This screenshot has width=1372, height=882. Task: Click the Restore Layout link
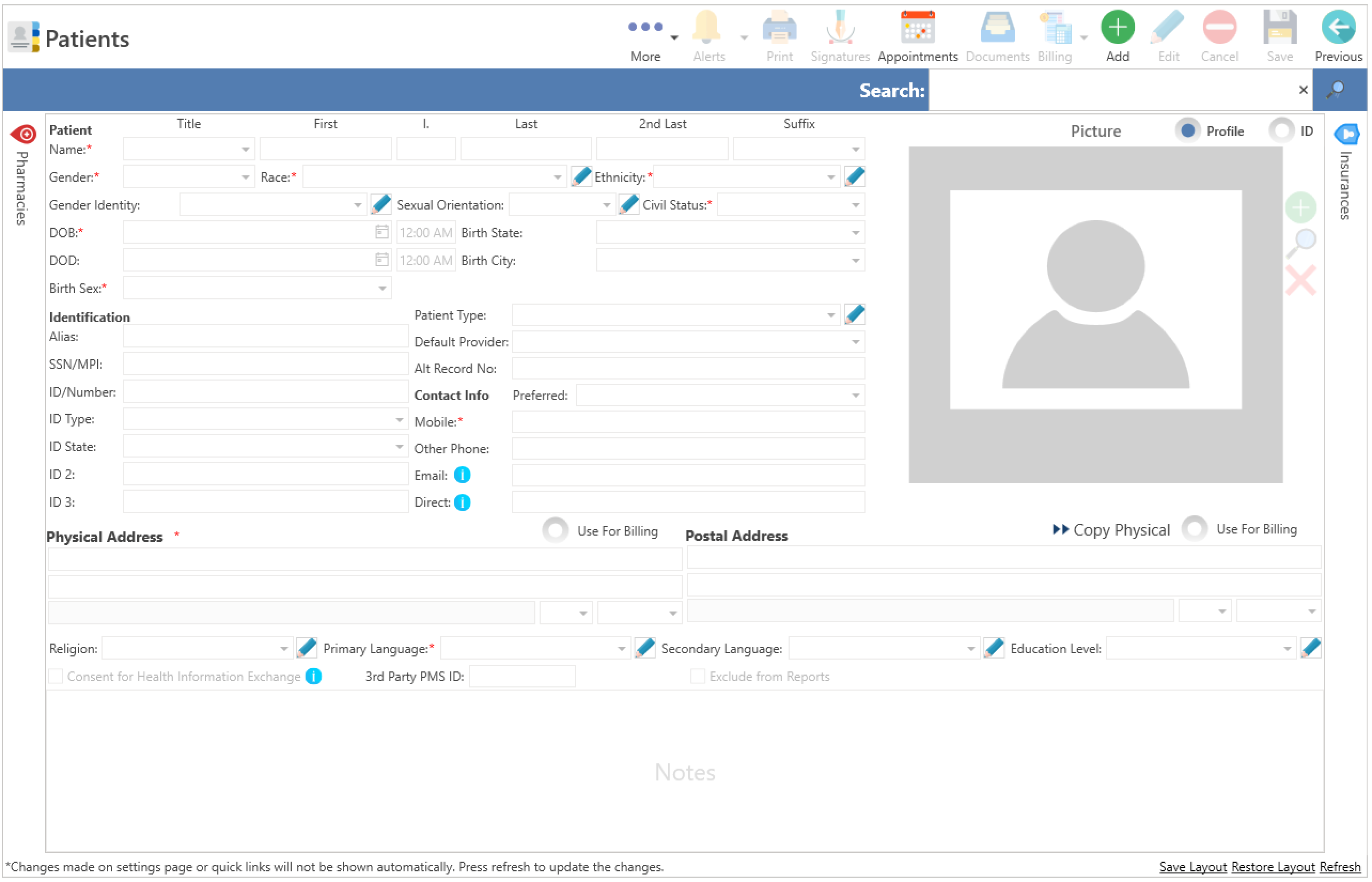tap(1273, 867)
